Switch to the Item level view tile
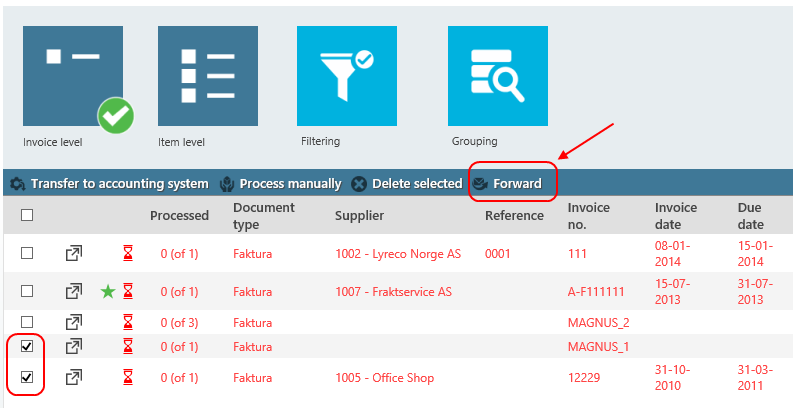The width and height of the screenshot is (793, 408). 208,76
